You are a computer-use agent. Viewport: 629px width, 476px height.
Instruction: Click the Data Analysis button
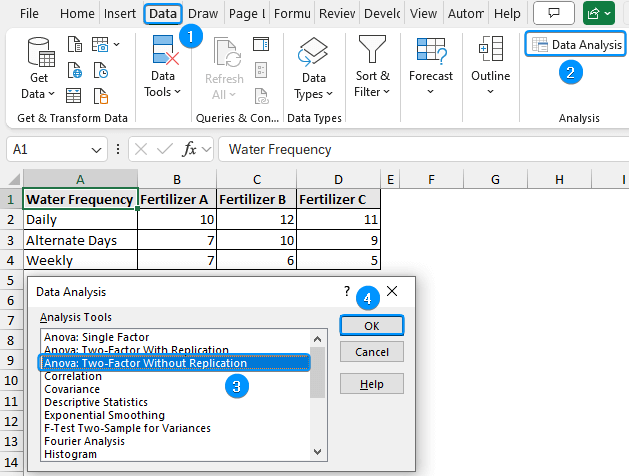[x=577, y=45]
